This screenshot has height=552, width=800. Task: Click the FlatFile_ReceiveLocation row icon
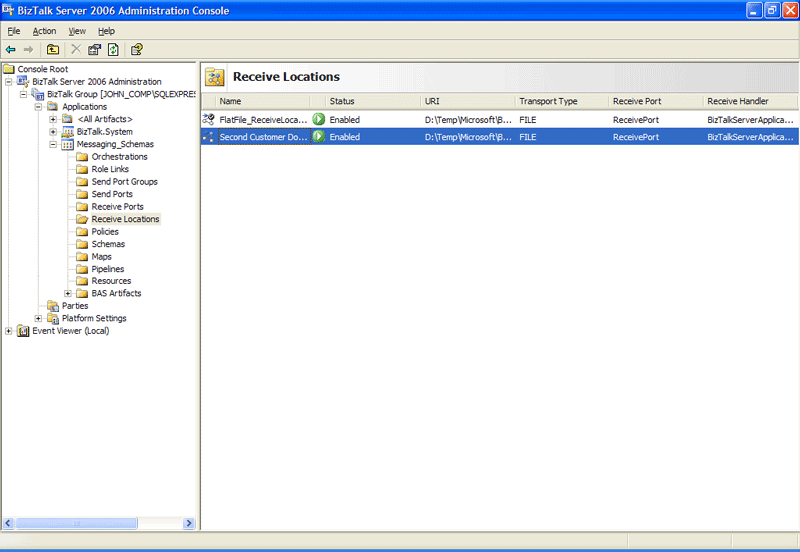coord(209,119)
